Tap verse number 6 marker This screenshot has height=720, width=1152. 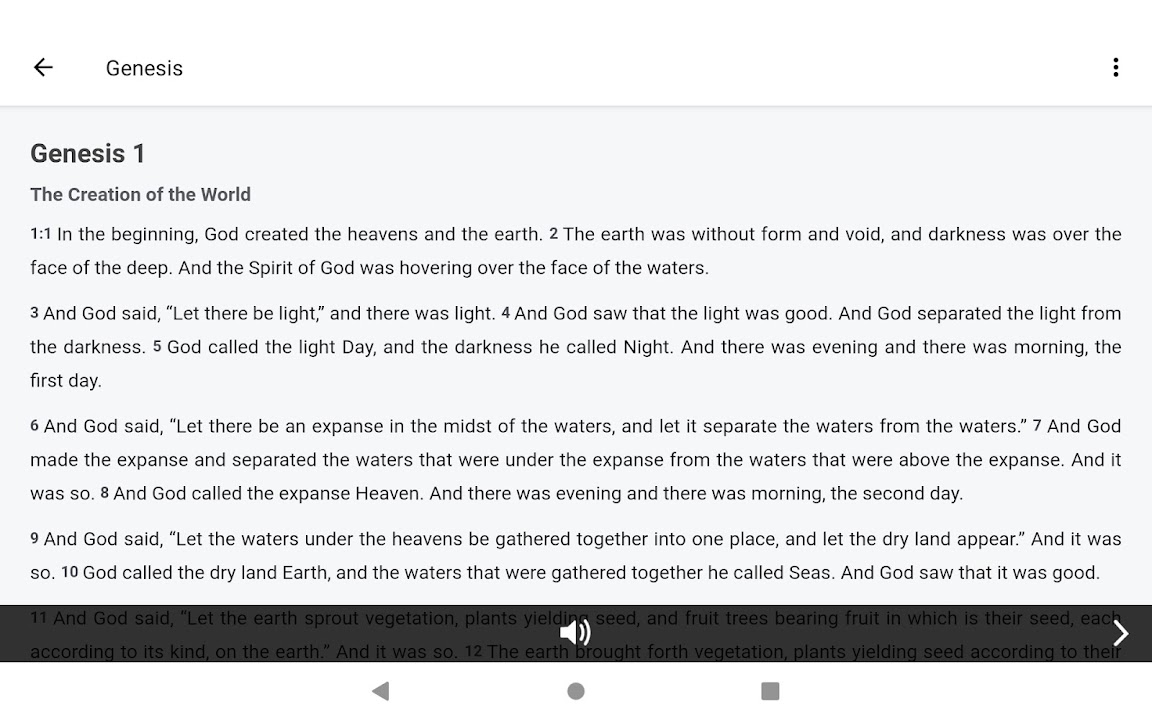[x=34, y=426]
